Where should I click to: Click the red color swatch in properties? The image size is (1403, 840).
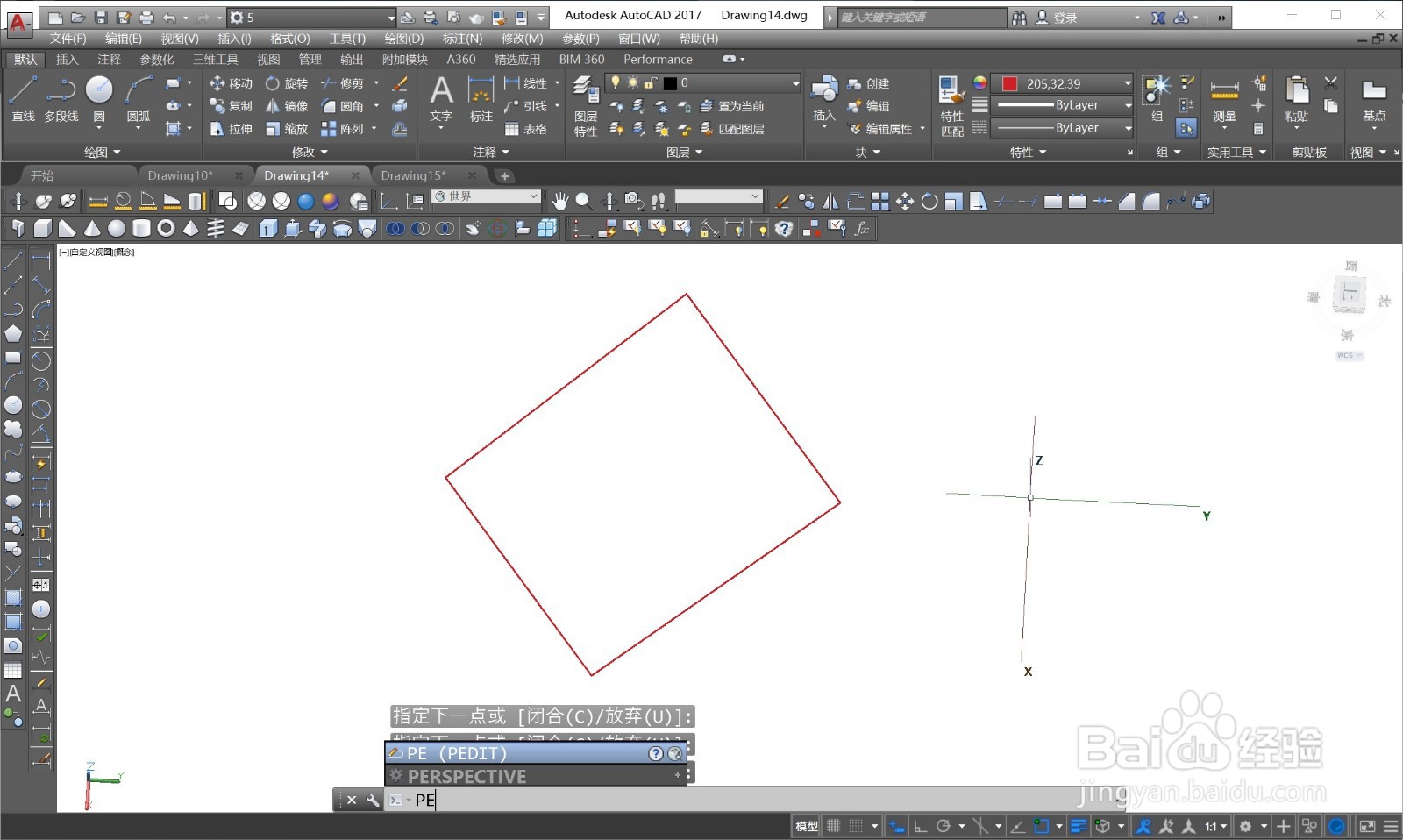1009,83
